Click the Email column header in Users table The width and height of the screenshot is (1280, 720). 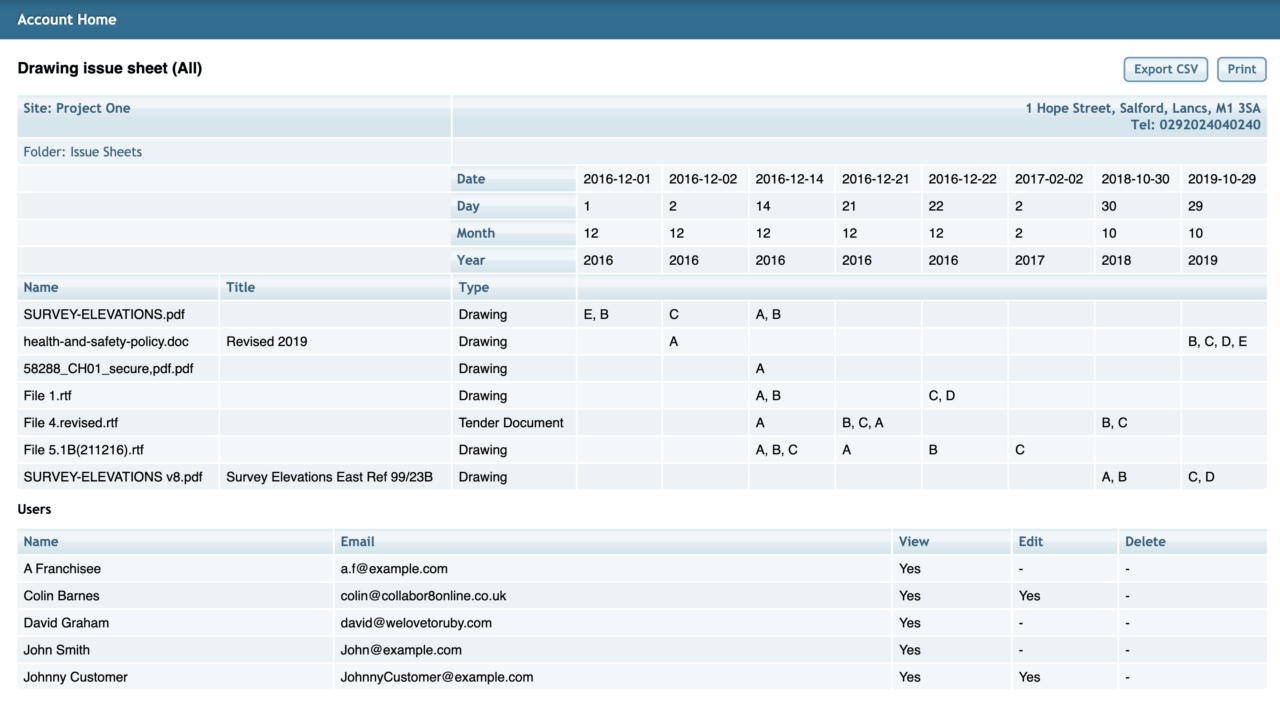tap(357, 541)
